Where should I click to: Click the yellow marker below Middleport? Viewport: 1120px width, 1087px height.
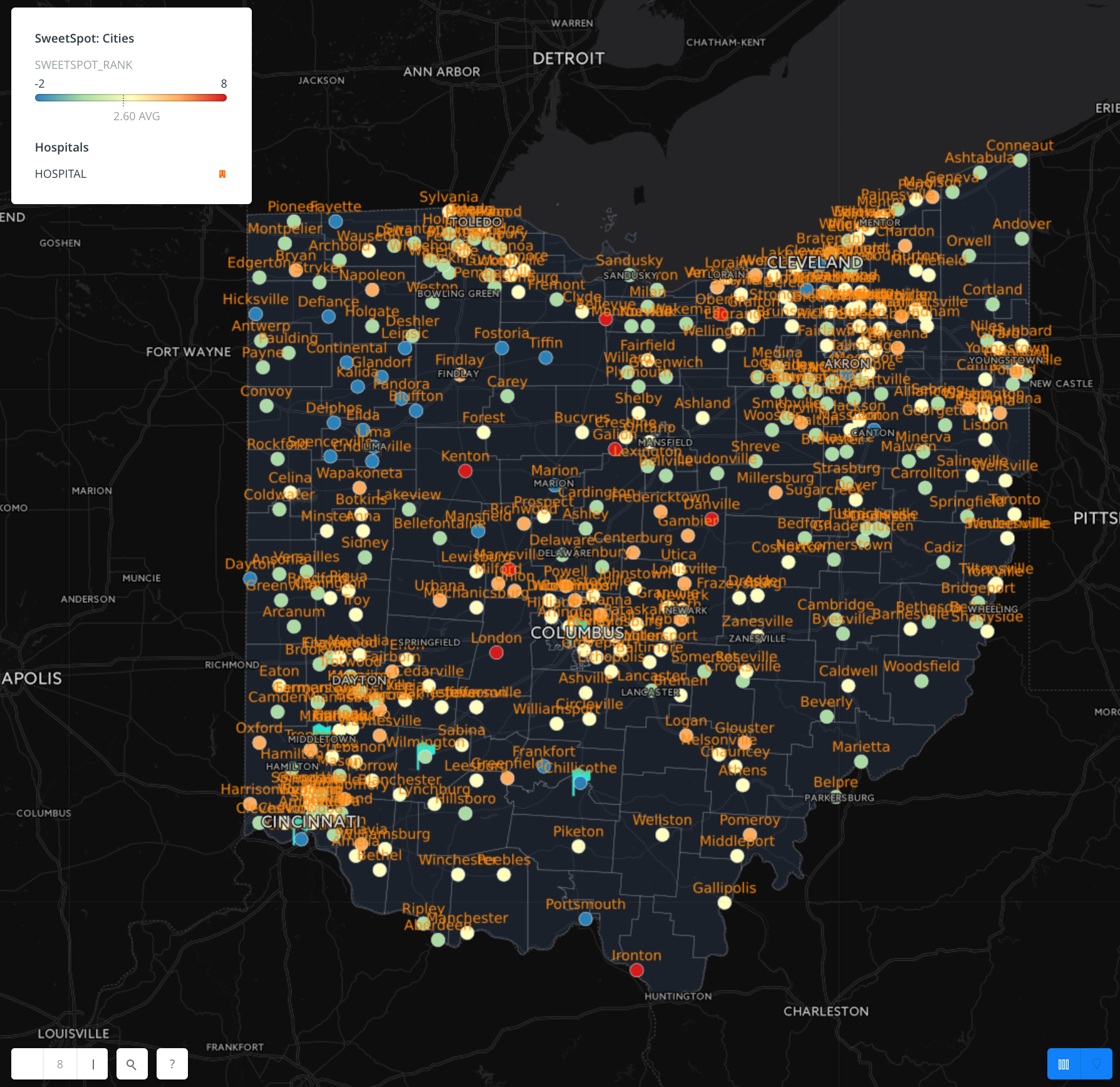(x=737, y=856)
